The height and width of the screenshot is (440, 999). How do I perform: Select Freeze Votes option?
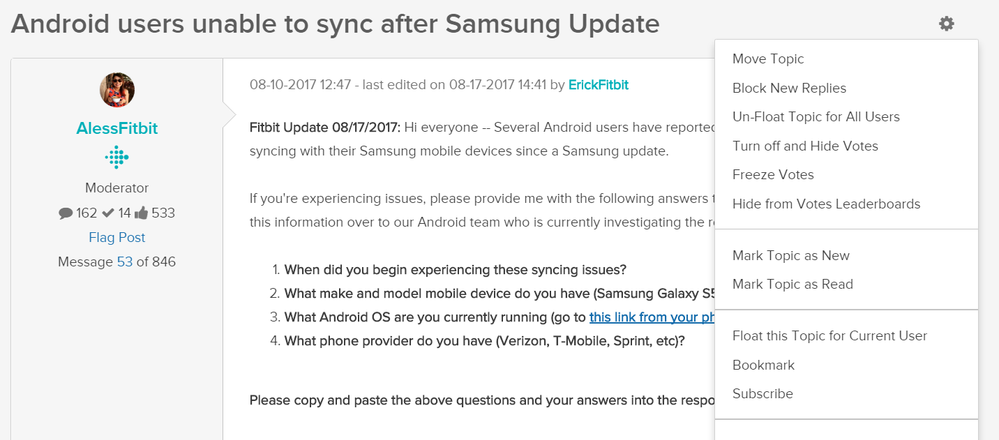point(773,175)
